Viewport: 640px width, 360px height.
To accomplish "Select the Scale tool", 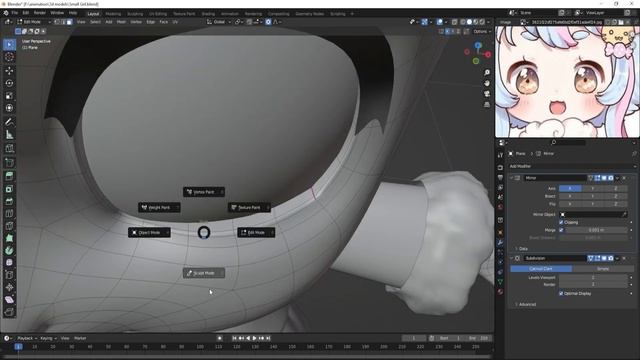I will point(9,96).
